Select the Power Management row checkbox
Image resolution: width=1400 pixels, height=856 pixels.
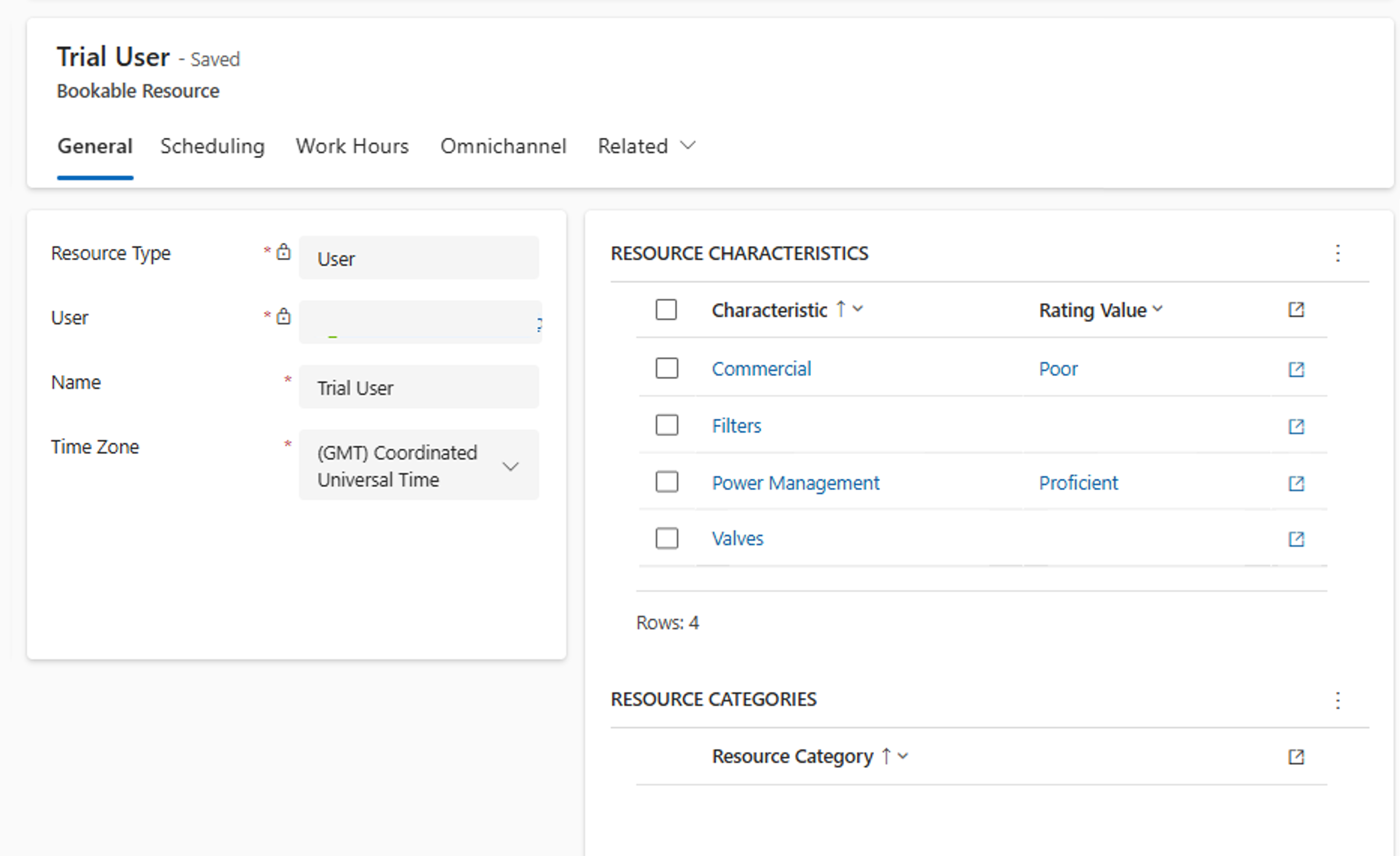click(667, 482)
